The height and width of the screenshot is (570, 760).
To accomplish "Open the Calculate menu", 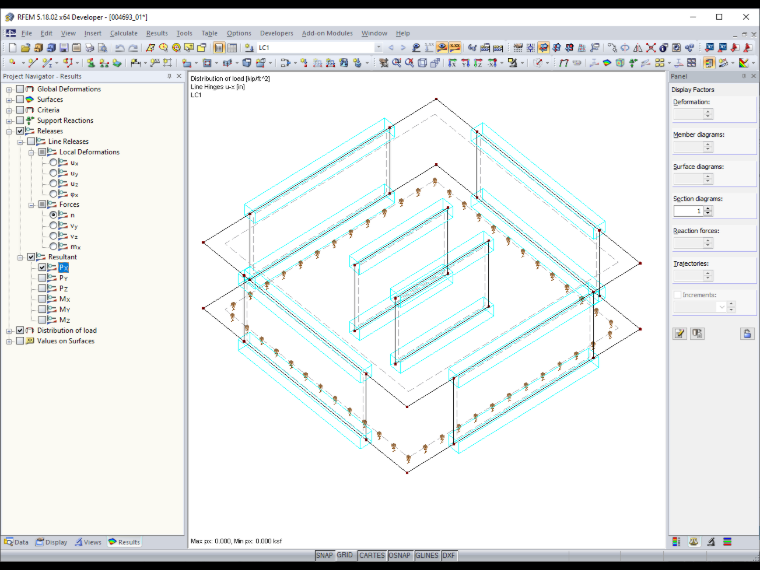I will tap(124, 33).
